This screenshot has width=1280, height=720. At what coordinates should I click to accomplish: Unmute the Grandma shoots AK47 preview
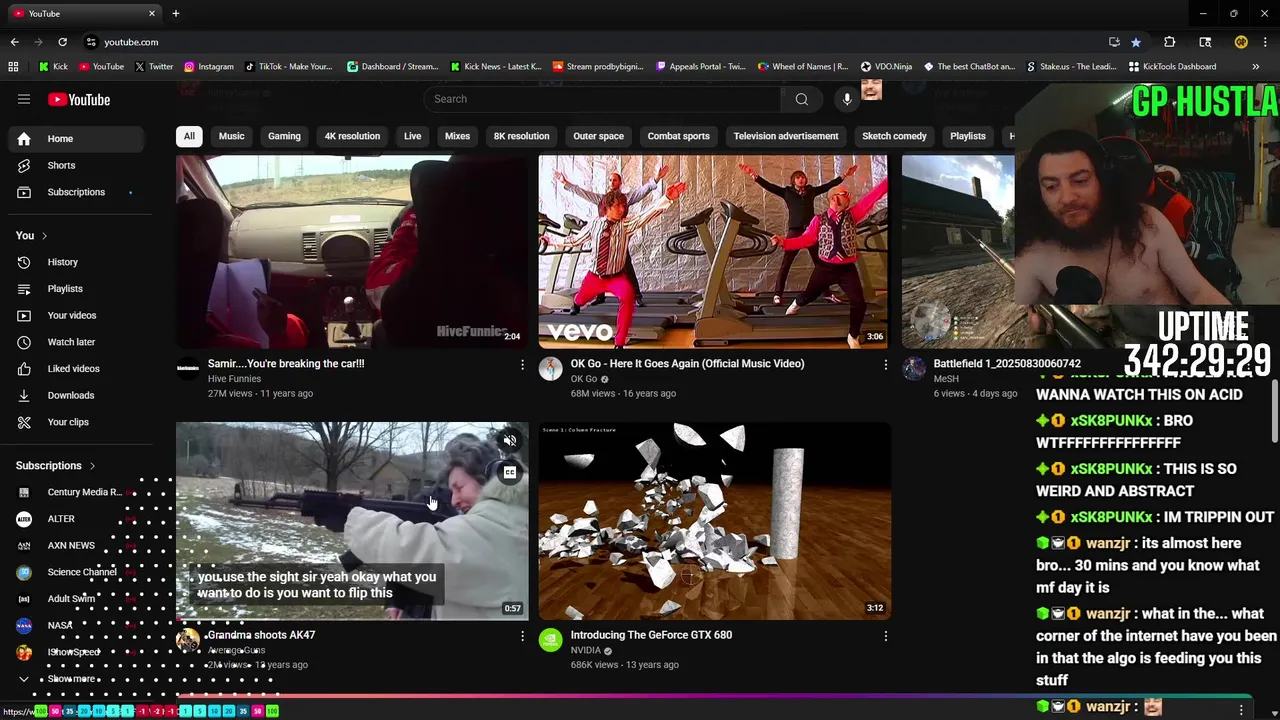point(510,441)
